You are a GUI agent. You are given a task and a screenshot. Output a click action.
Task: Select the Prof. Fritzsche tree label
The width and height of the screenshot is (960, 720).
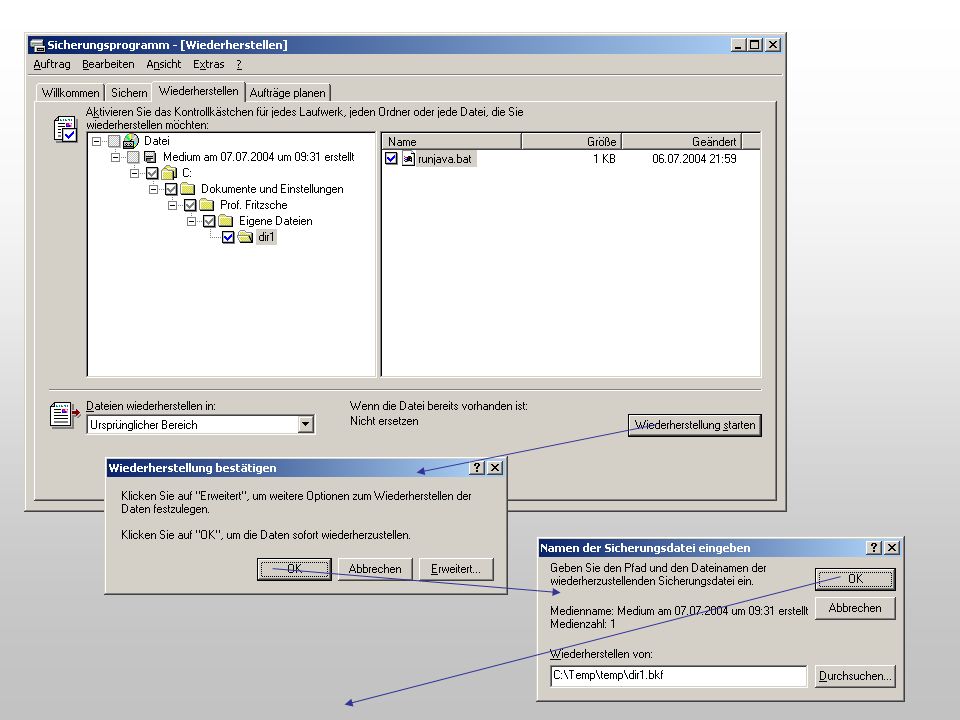pos(253,204)
